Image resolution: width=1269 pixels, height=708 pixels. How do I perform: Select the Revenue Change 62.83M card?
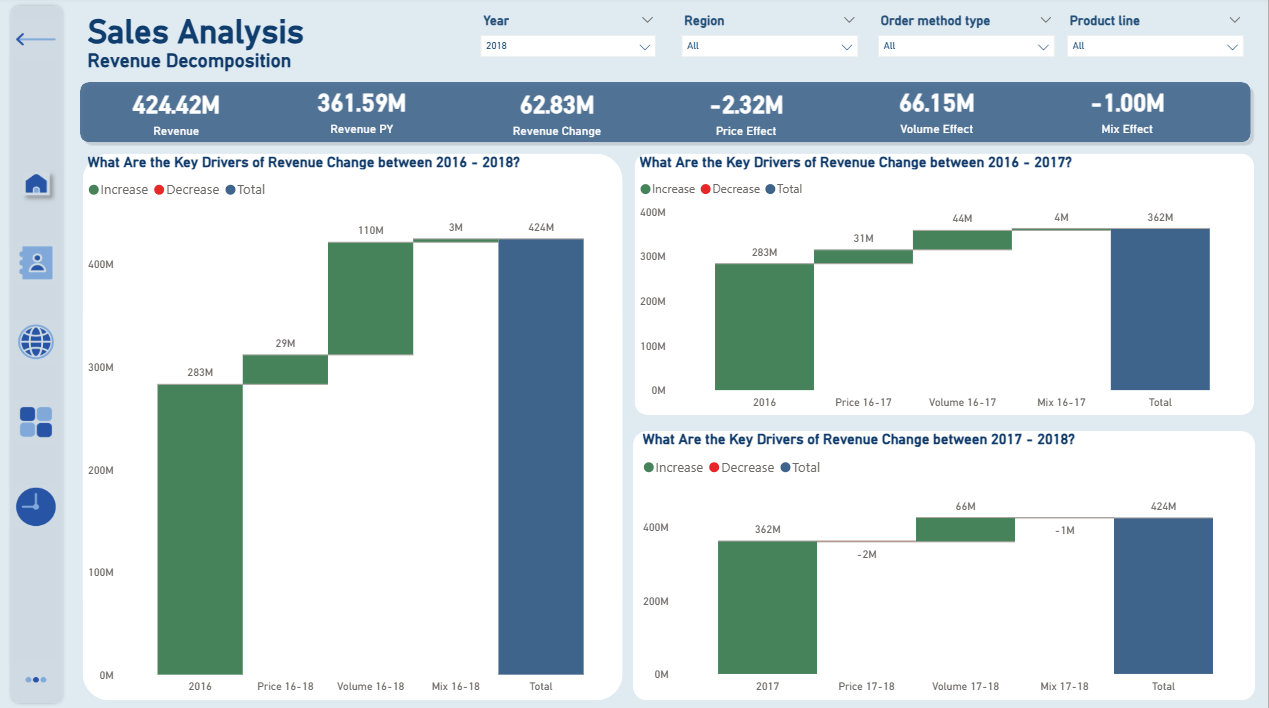[556, 114]
